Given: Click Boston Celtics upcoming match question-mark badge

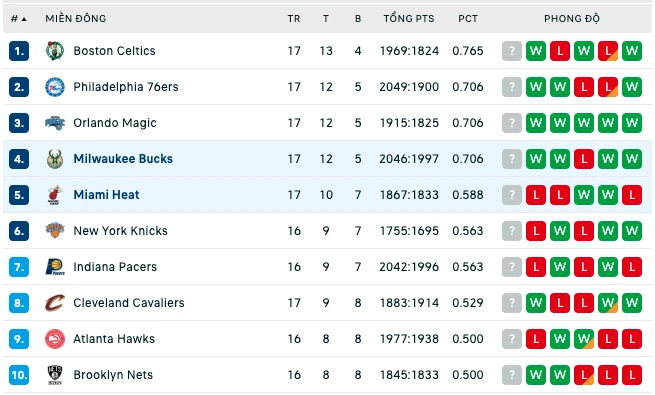Looking at the screenshot, I should click(512, 51).
